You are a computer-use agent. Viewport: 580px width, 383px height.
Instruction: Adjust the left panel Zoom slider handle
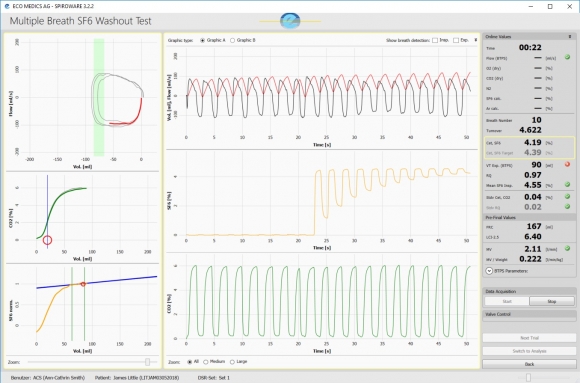147,362
